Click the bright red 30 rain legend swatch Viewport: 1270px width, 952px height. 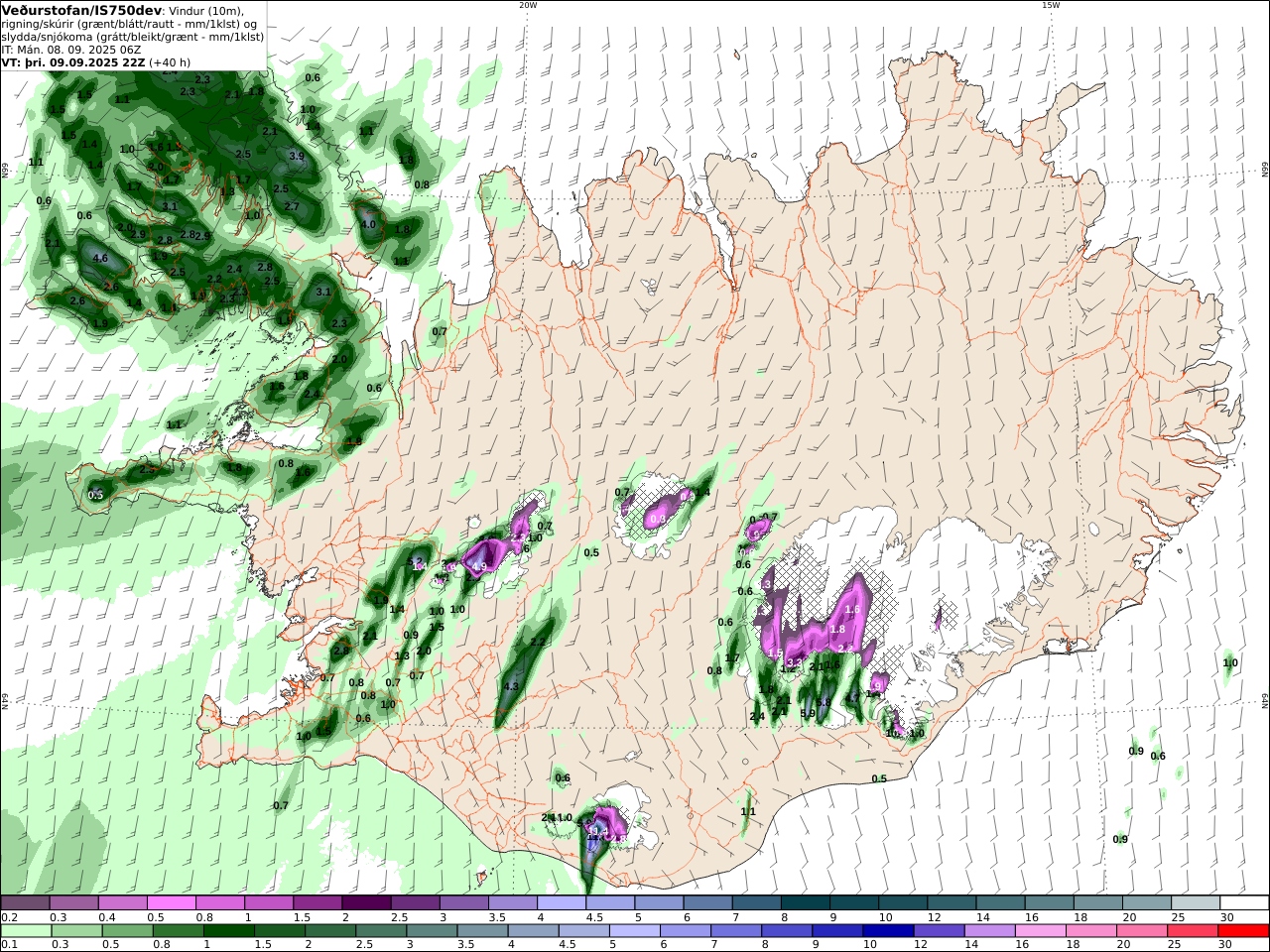coord(1242,931)
